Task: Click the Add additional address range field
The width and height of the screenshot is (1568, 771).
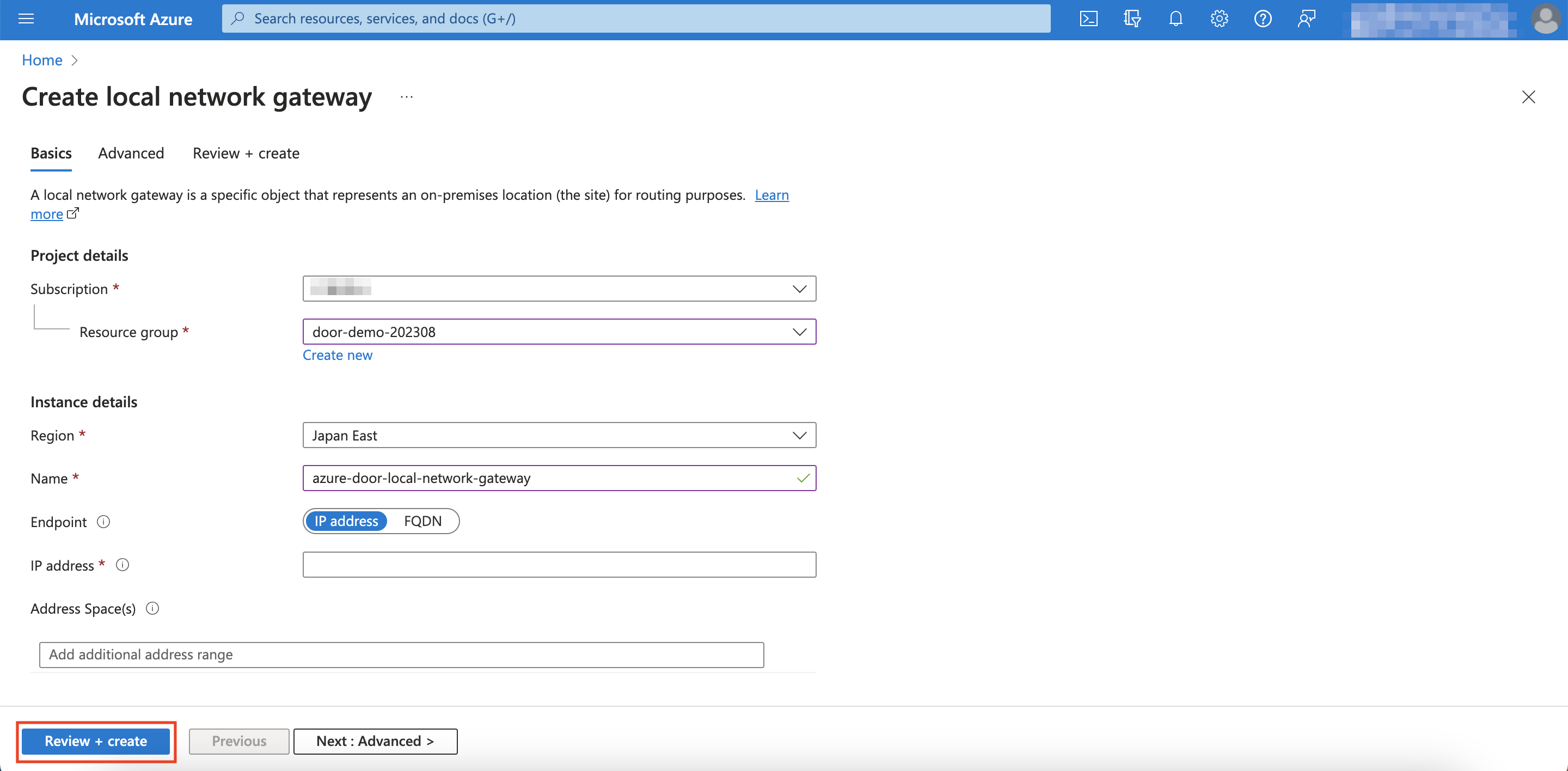Action: (402, 655)
